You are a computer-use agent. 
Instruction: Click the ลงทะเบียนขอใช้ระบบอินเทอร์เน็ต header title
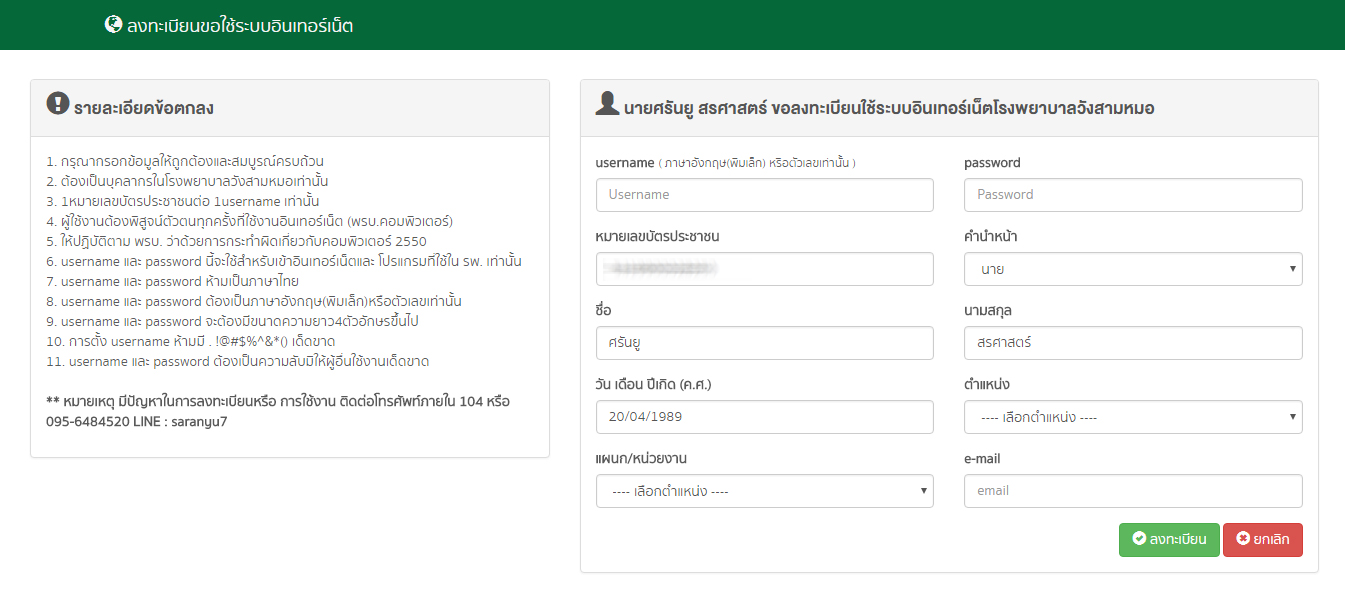240,26
